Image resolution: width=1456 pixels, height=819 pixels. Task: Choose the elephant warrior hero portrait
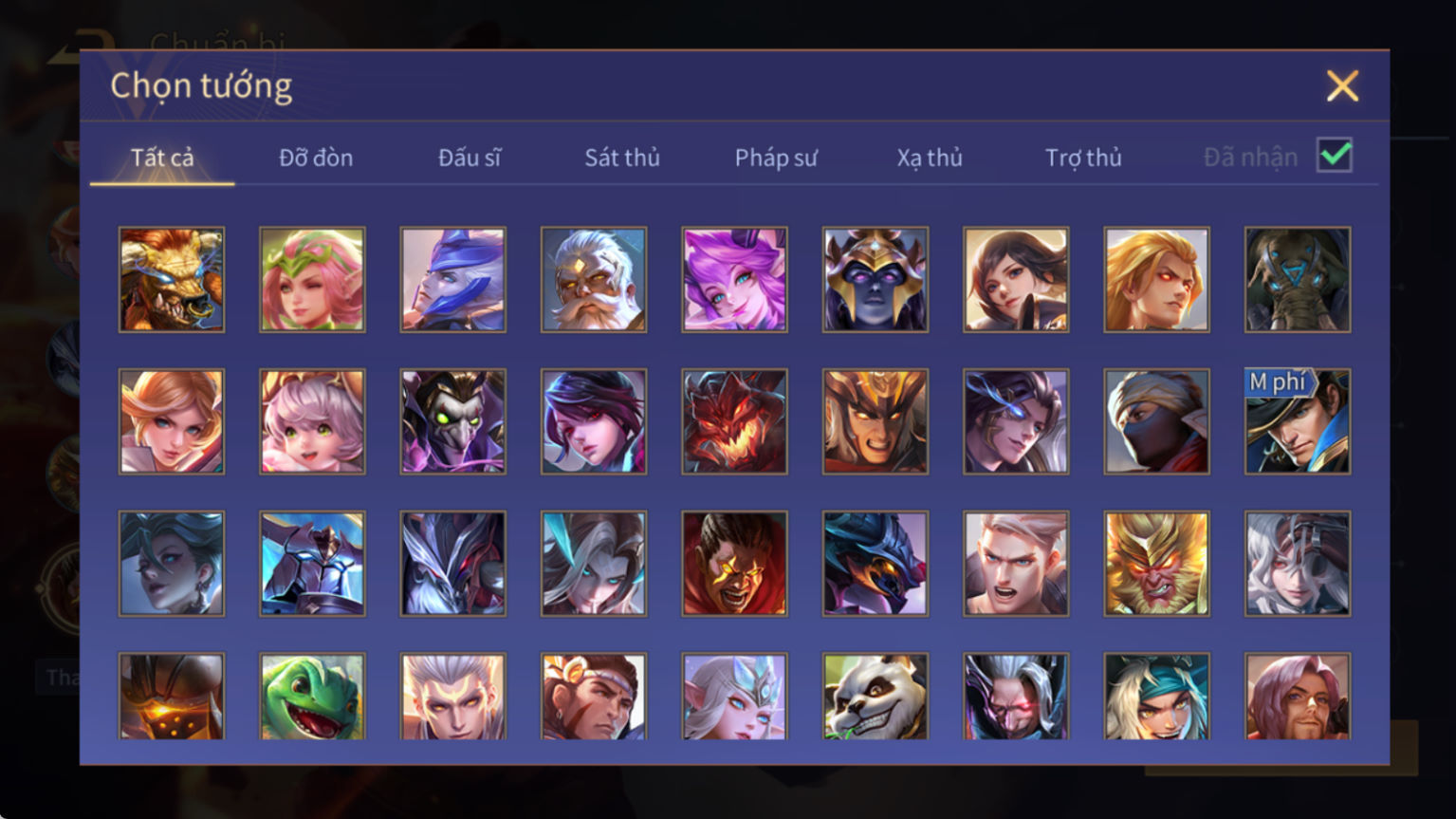[x=1297, y=279]
